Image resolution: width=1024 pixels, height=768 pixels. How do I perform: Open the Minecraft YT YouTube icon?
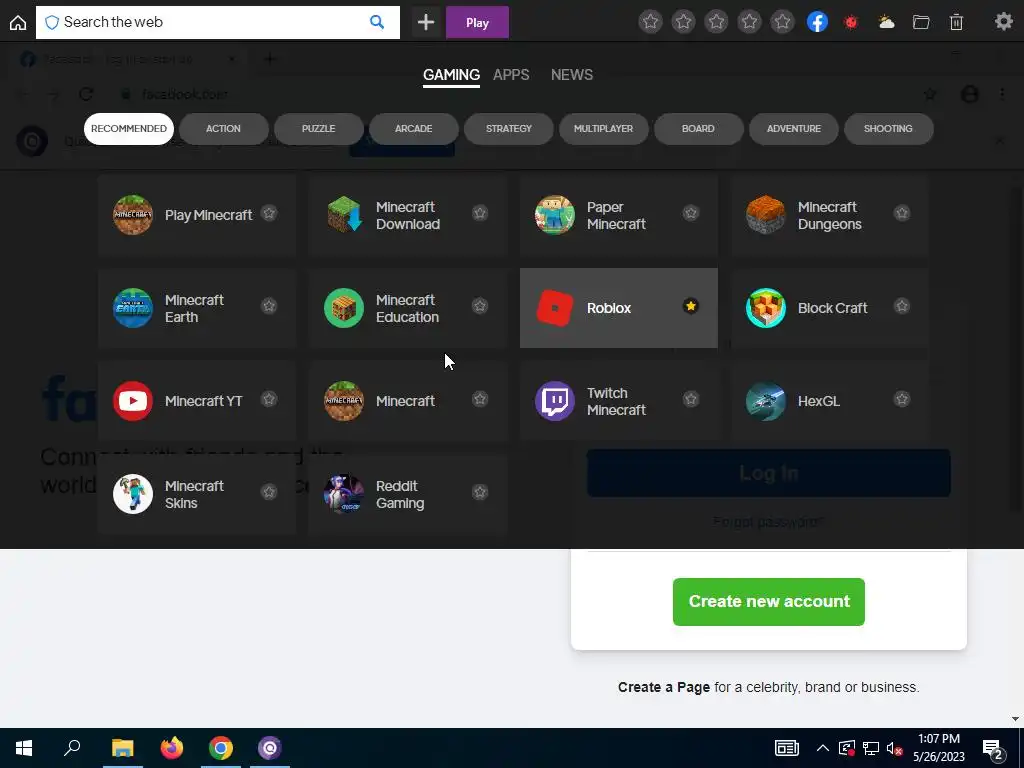click(x=133, y=401)
